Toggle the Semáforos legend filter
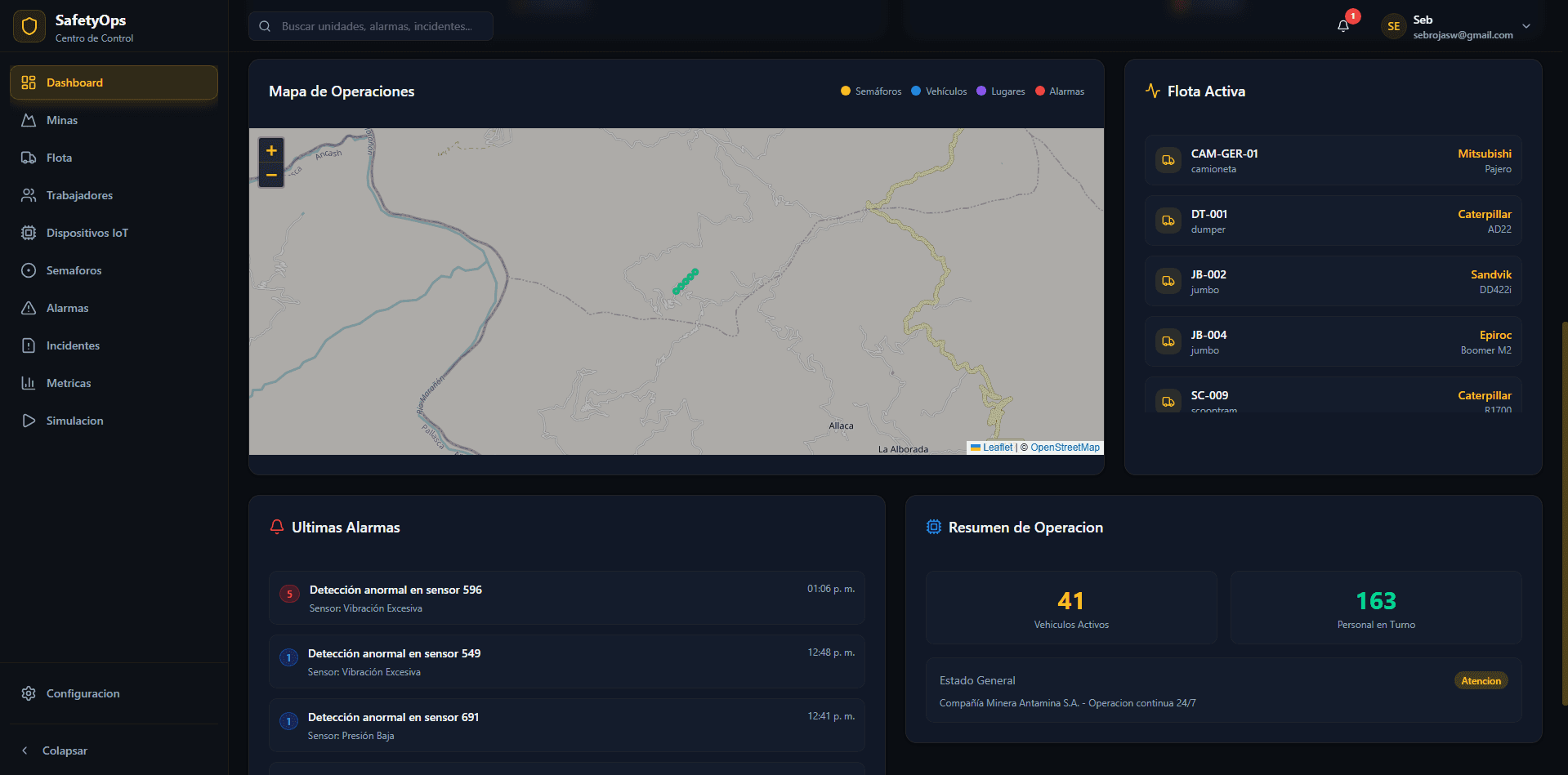1568x775 pixels. 870,91
